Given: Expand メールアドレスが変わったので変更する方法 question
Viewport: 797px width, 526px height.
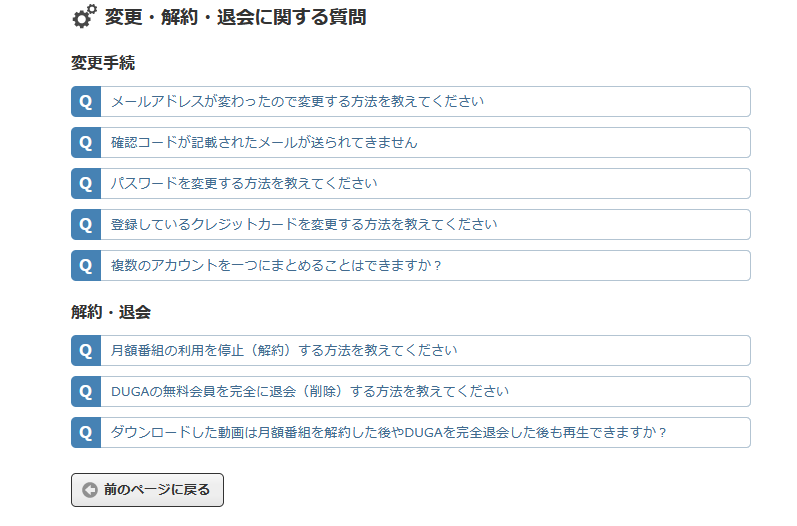Looking at the screenshot, I should pyautogui.click(x=297, y=102).
